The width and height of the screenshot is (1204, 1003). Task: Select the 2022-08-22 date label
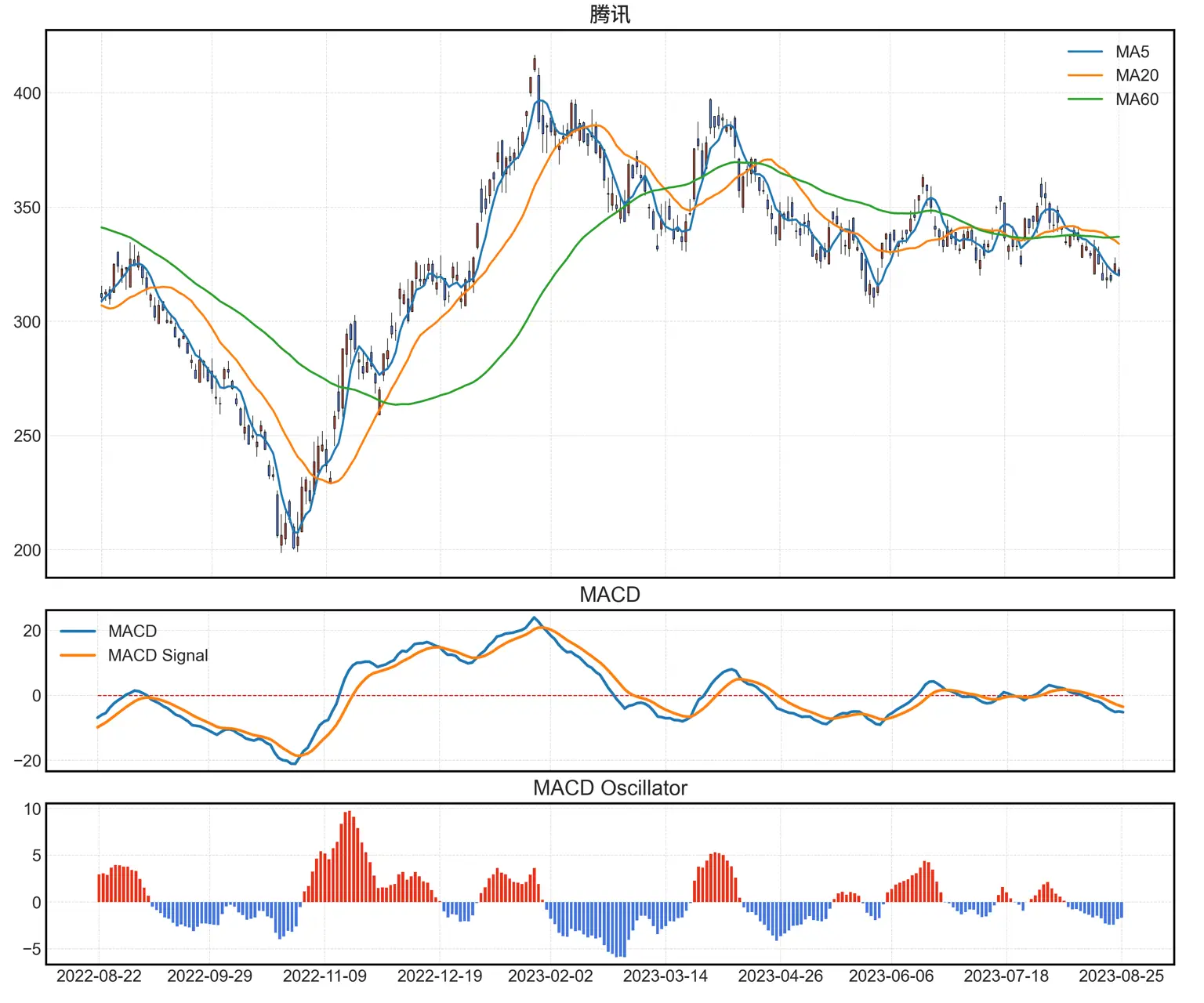pos(99,976)
